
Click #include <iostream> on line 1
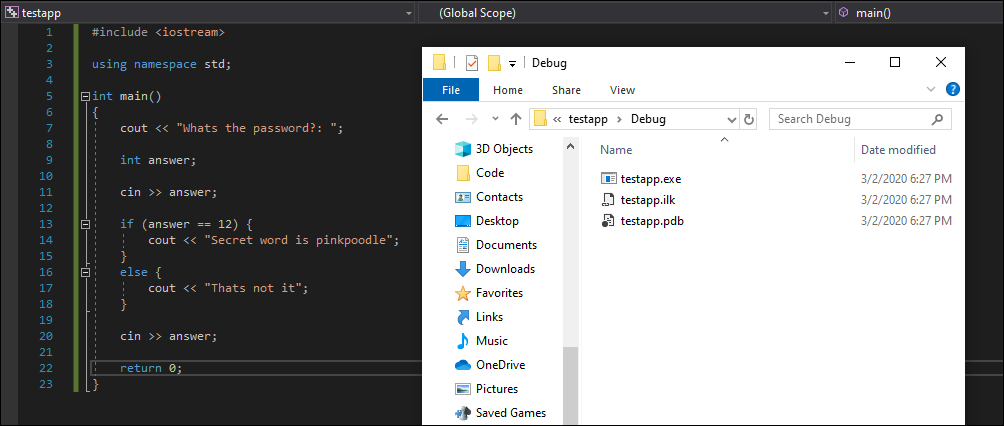(158, 32)
